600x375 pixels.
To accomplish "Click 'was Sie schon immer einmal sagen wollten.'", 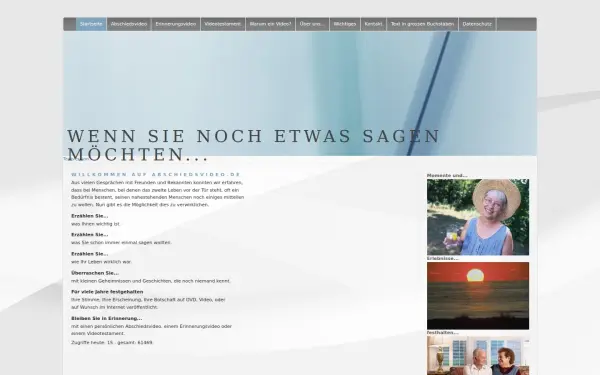I will click(x=121, y=243).
